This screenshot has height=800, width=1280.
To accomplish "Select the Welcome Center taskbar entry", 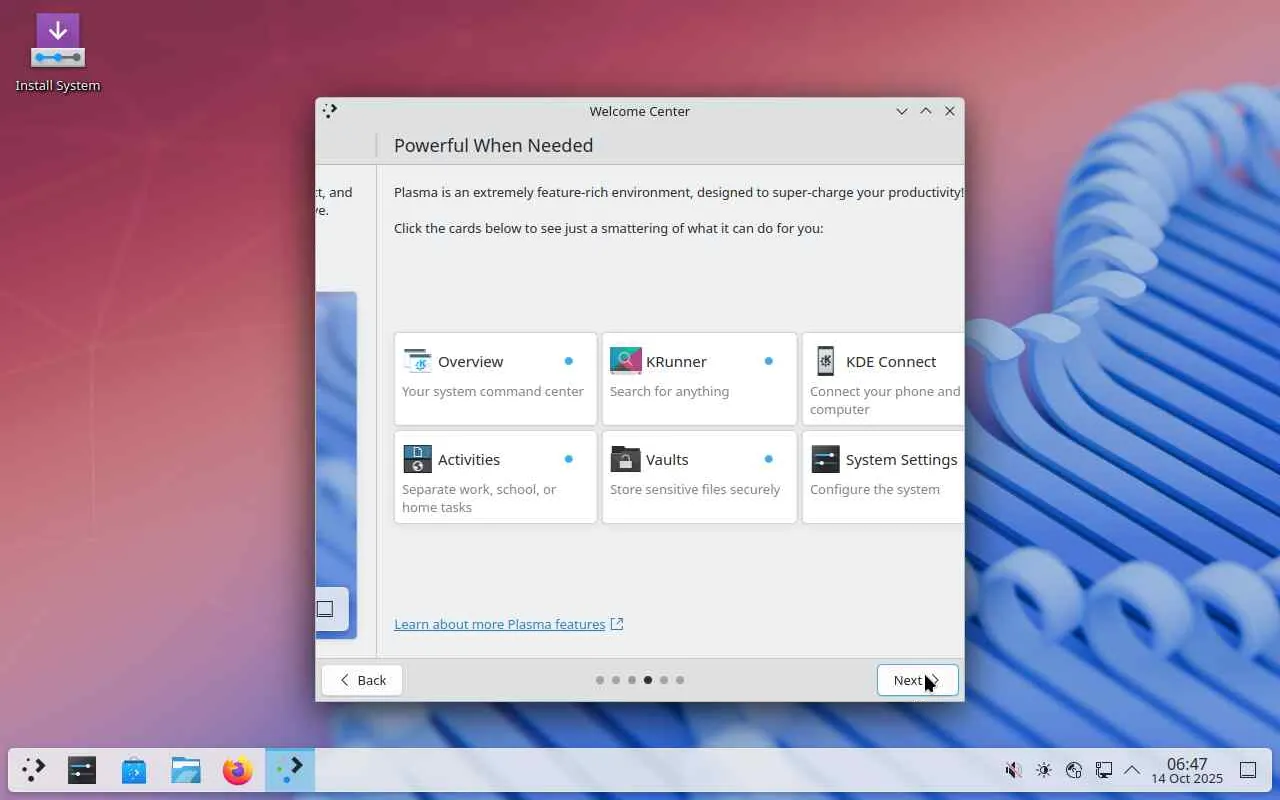I will tap(290, 770).
